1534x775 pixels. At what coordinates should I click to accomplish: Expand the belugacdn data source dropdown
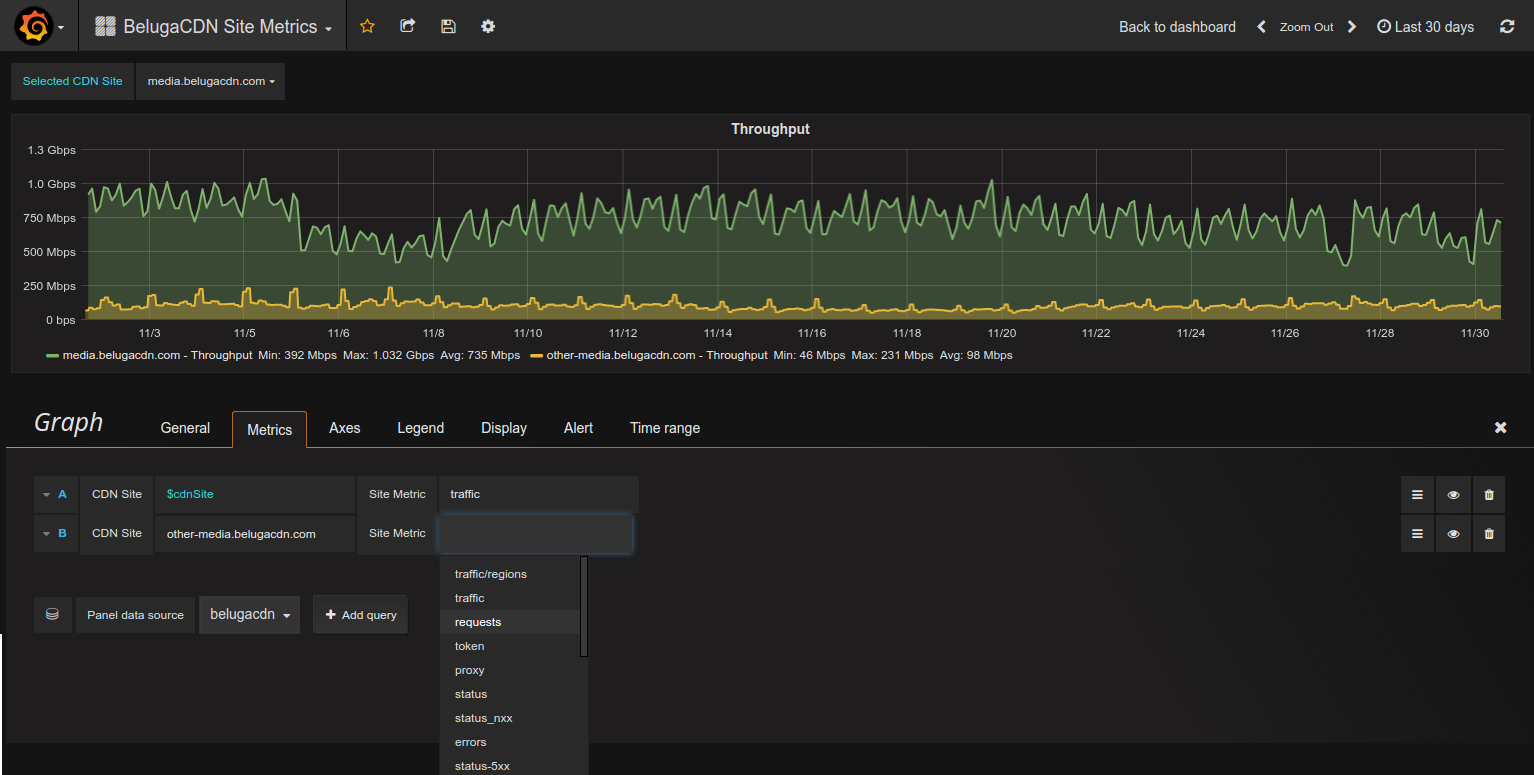pos(249,615)
